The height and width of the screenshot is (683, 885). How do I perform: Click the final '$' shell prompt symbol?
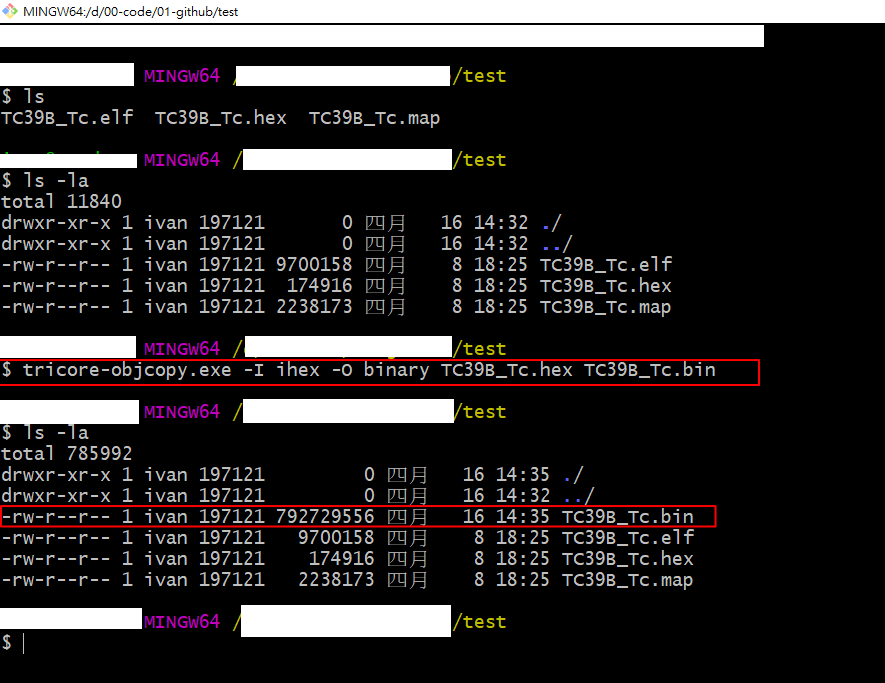[x=8, y=643]
